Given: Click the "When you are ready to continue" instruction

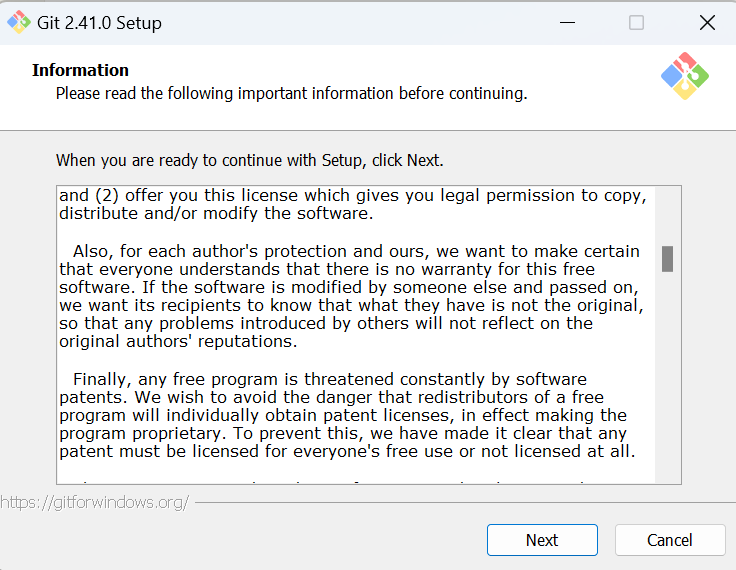Looking at the screenshot, I should [x=249, y=160].
